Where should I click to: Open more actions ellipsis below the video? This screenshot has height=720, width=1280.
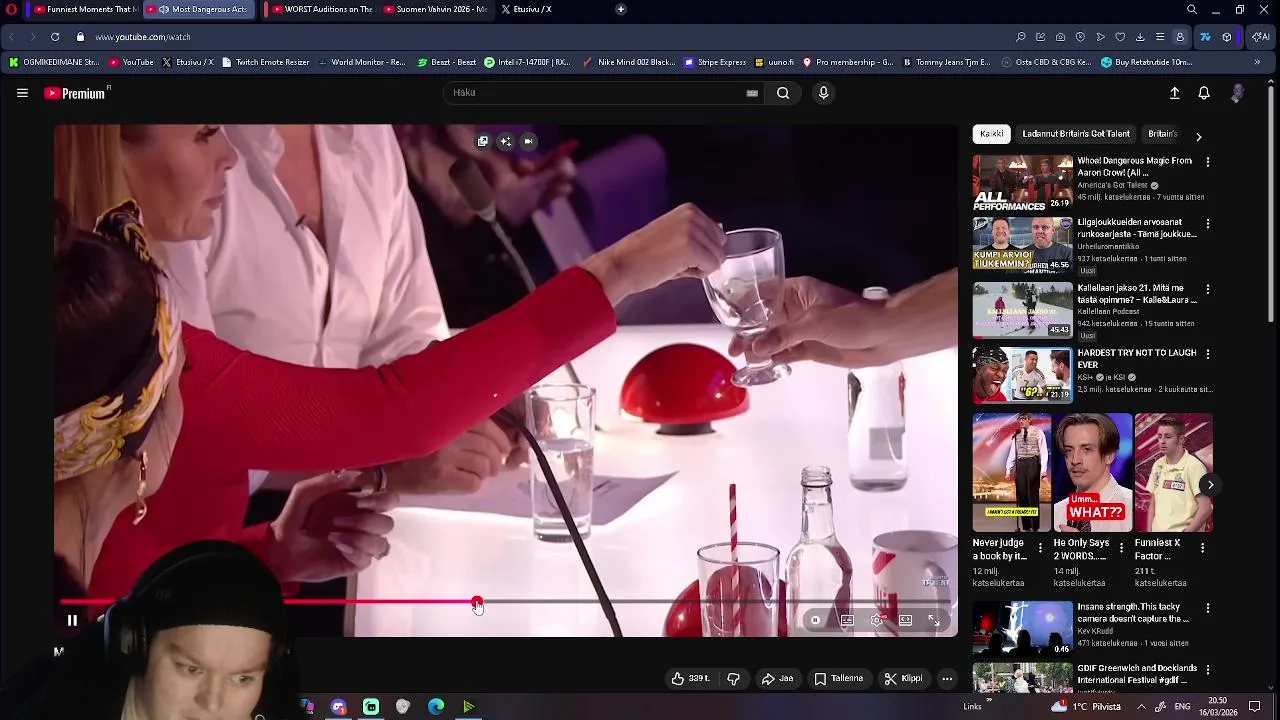pyautogui.click(x=947, y=679)
